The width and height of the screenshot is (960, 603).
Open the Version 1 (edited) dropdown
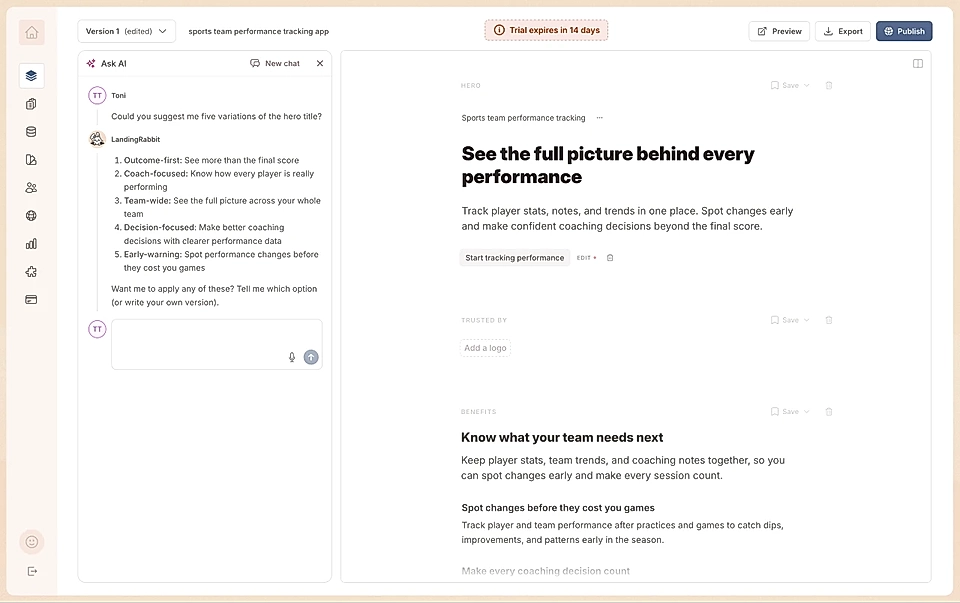click(x=127, y=31)
